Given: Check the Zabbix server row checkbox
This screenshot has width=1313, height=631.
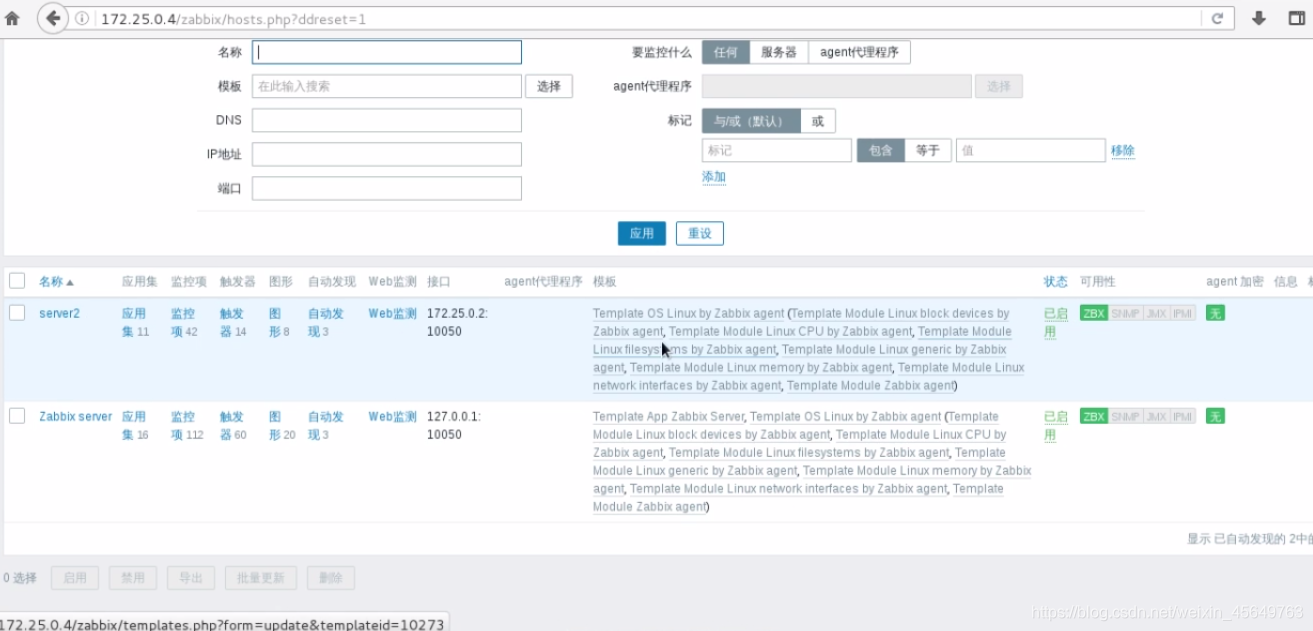Looking at the screenshot, I should 17,416.
